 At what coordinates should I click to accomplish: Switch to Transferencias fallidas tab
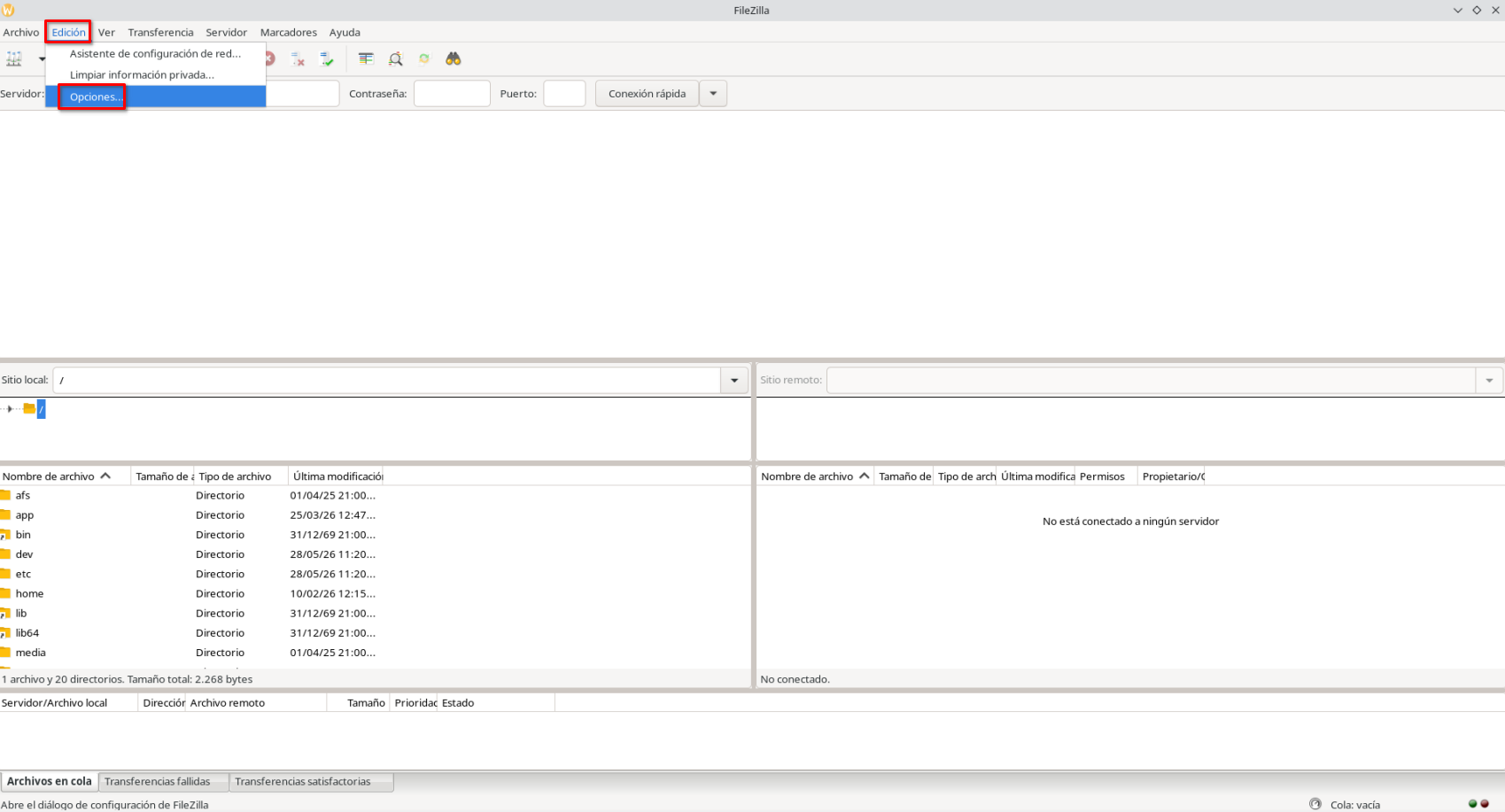(x=164, y=781)
